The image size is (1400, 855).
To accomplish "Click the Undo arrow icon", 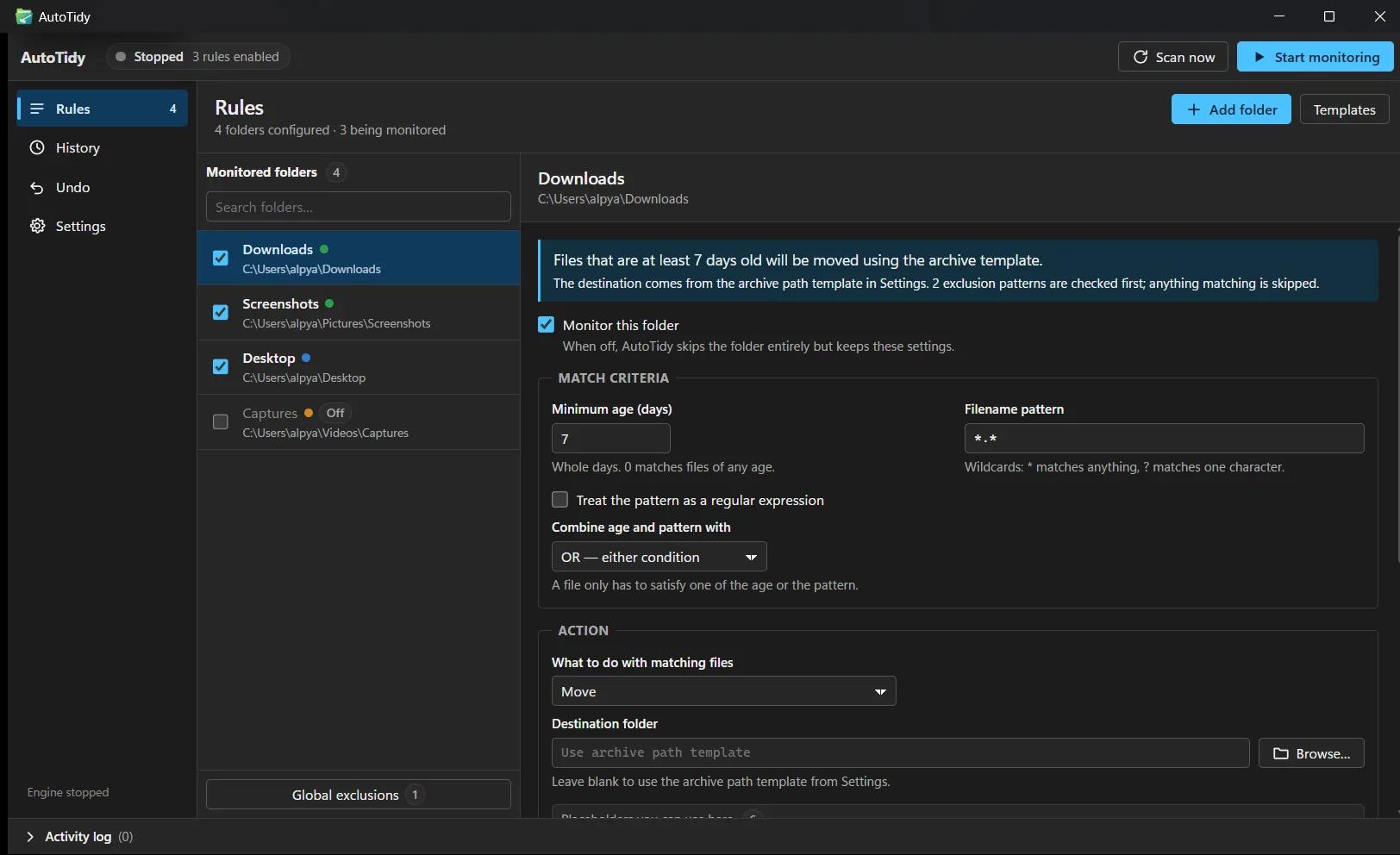I will pyautogui.click(x=37, y=187).
